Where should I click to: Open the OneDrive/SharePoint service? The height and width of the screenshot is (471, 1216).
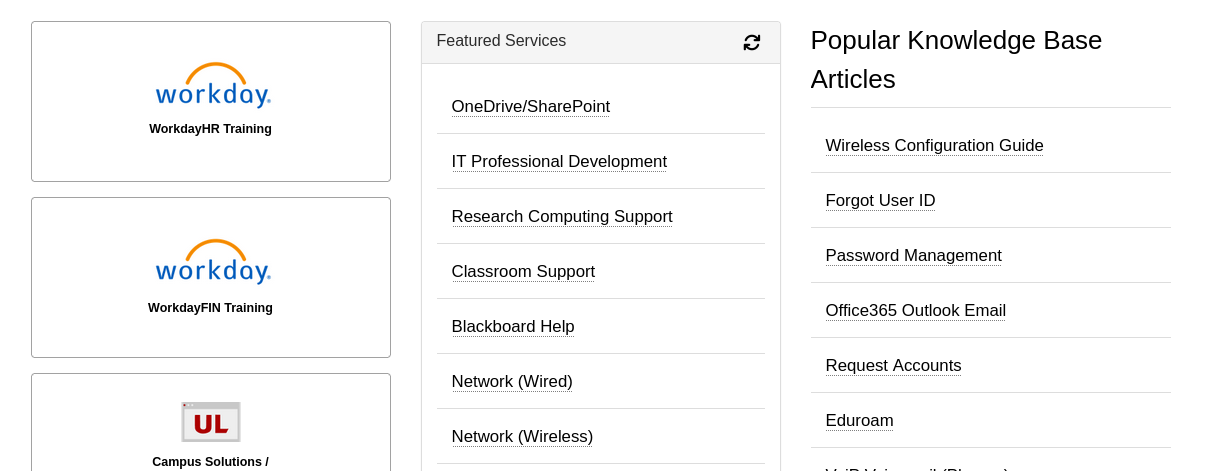pyautogui.click(x=530, y=107)
